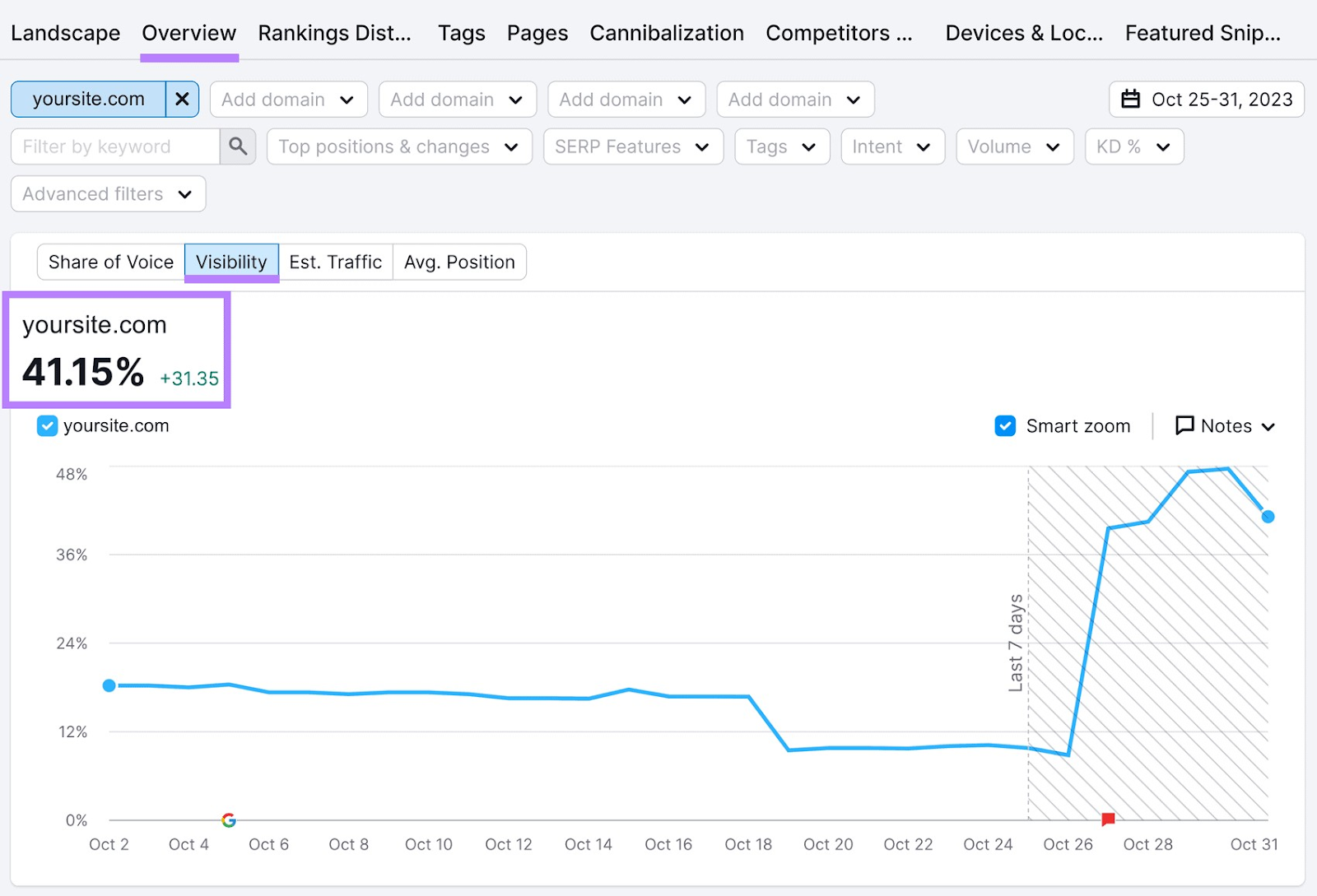Expand the Top positions & changes filter
The image size is (1317, 896).
pyautogui.click(x=398, y=146)
